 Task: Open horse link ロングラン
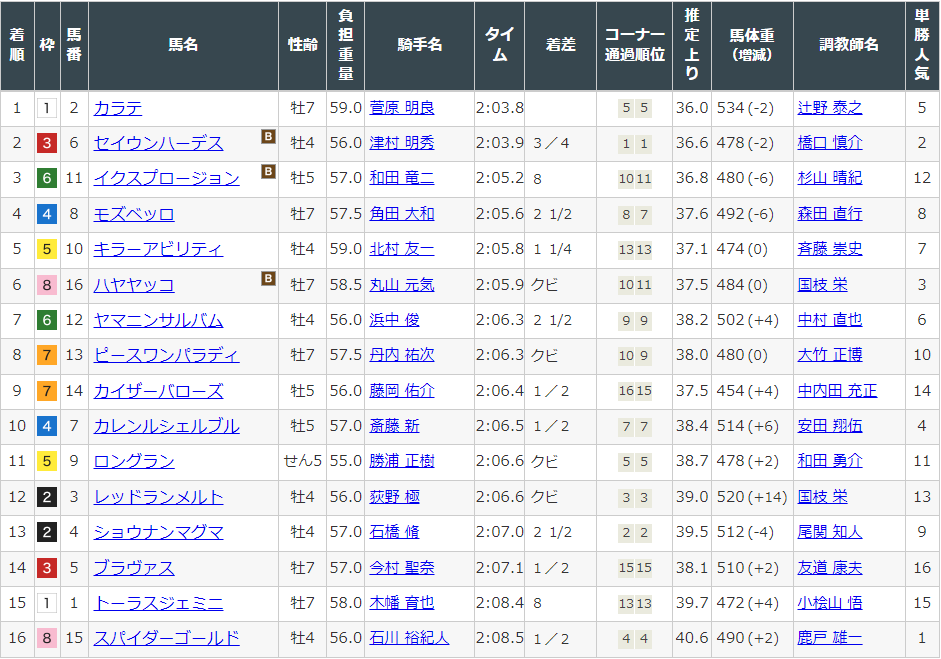click(134, 461)
